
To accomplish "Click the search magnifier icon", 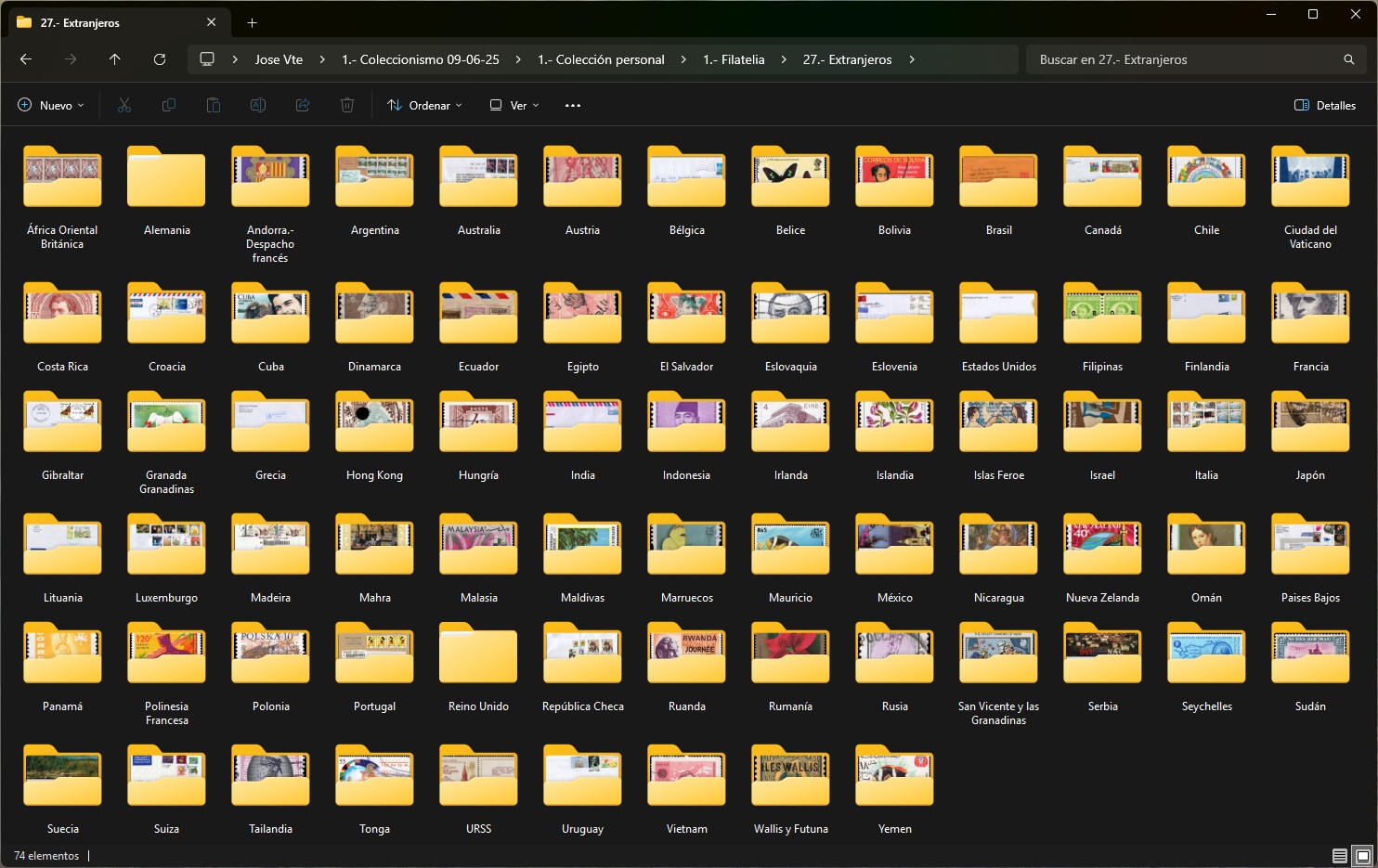I will coord(1348,59).
